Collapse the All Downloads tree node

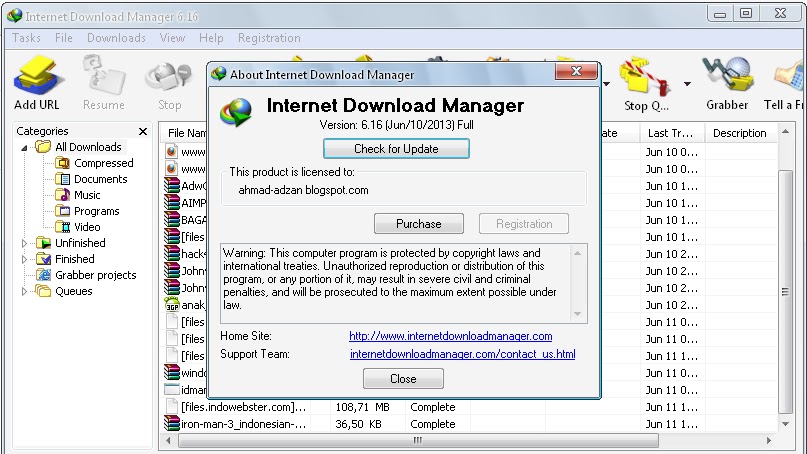point(24,148)
